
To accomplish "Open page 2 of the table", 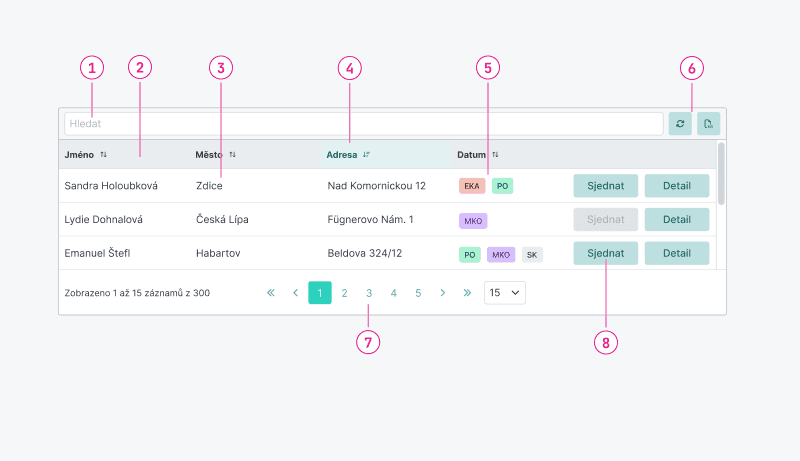I will [x=344, y=293].
